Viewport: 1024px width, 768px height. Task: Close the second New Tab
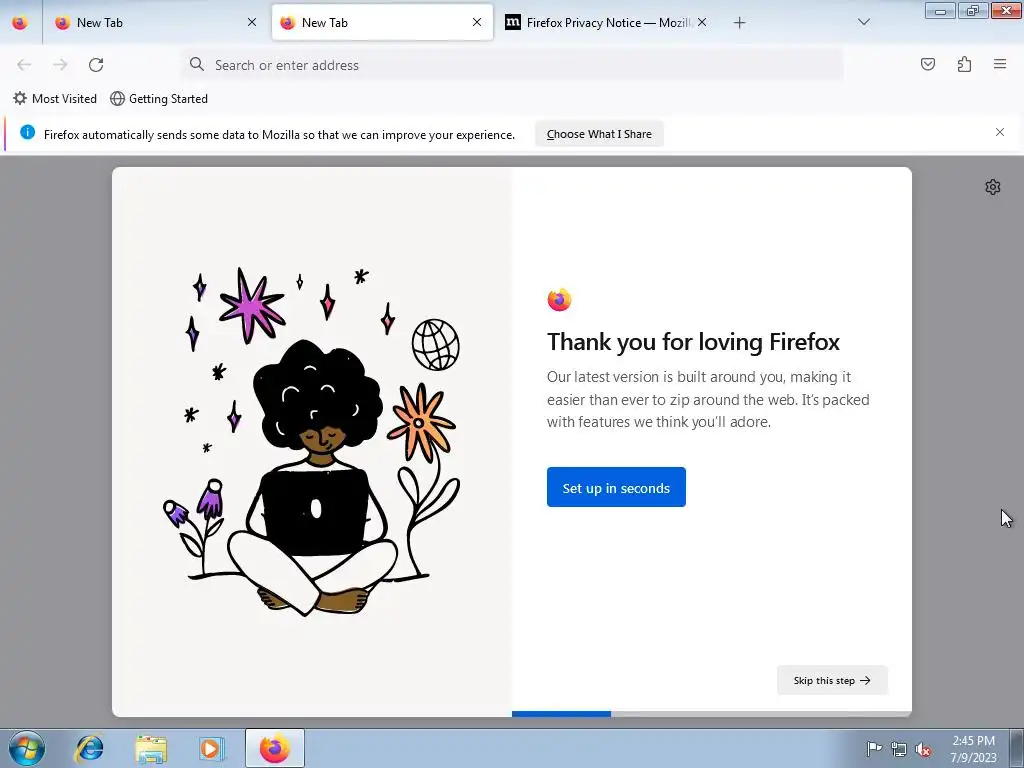(477, 23)
